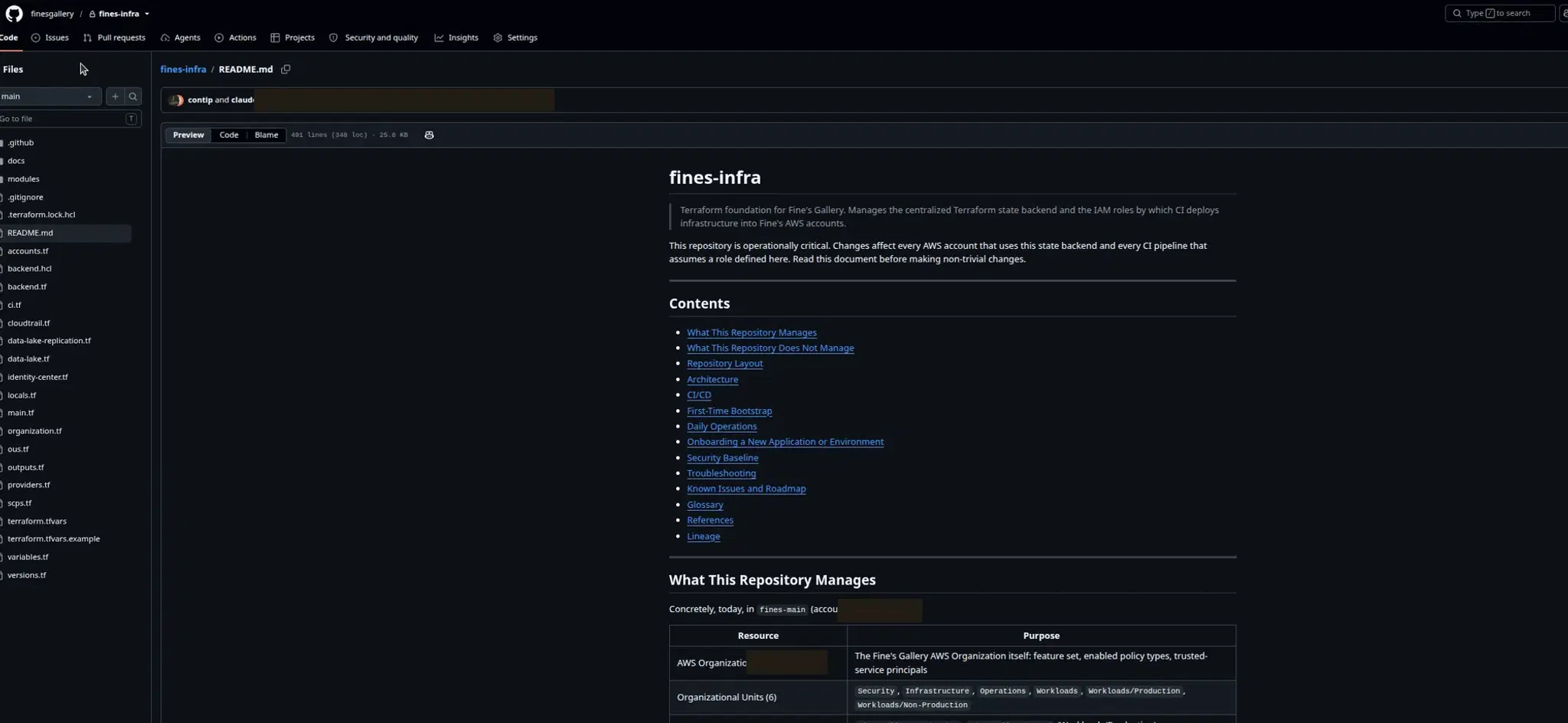Screen dimensions: 1568x723
Task: Jump to What This Repository Manages link
Action: (752, 332)
